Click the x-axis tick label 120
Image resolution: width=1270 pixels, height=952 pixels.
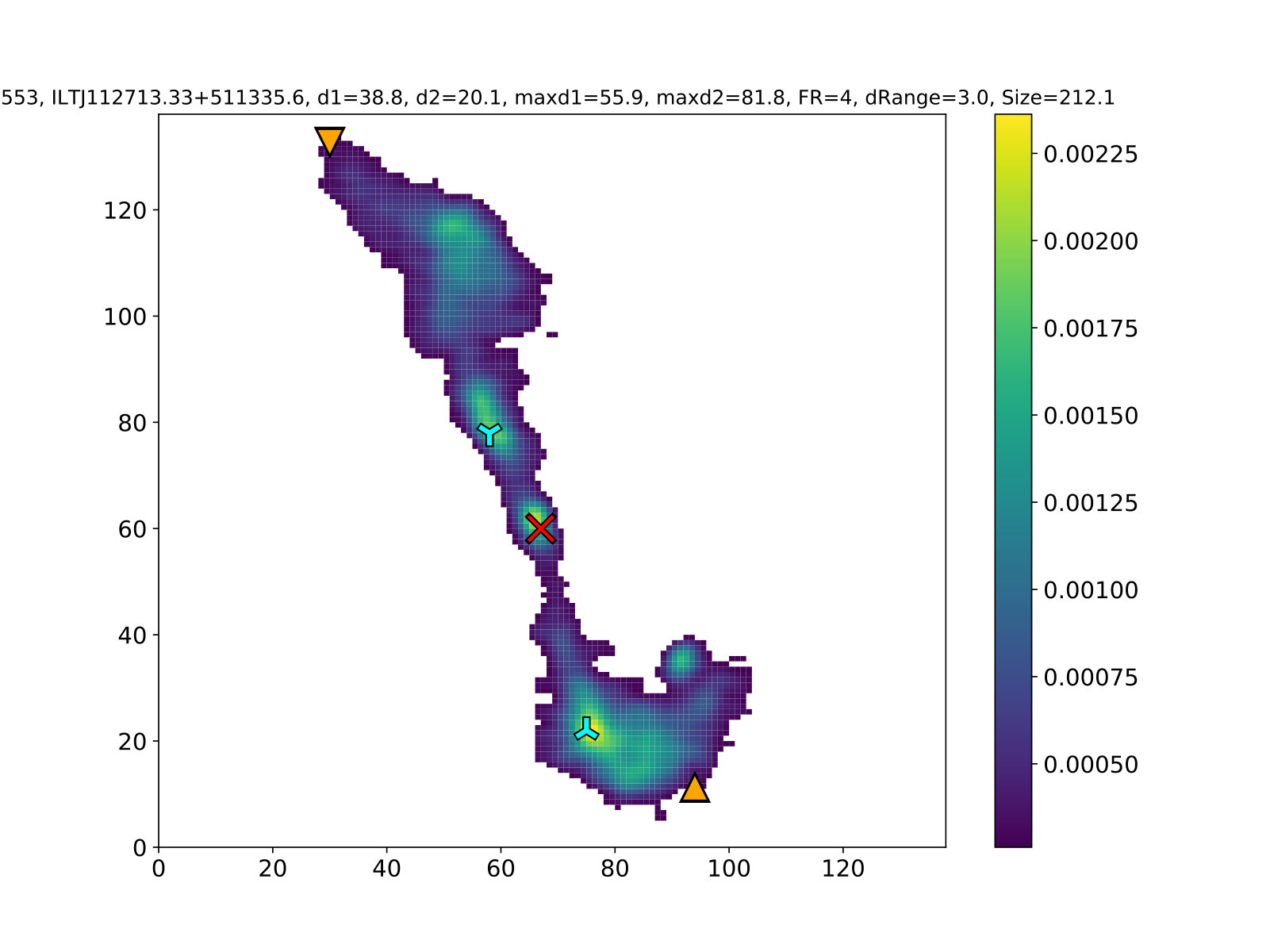[x=843, y=869]
